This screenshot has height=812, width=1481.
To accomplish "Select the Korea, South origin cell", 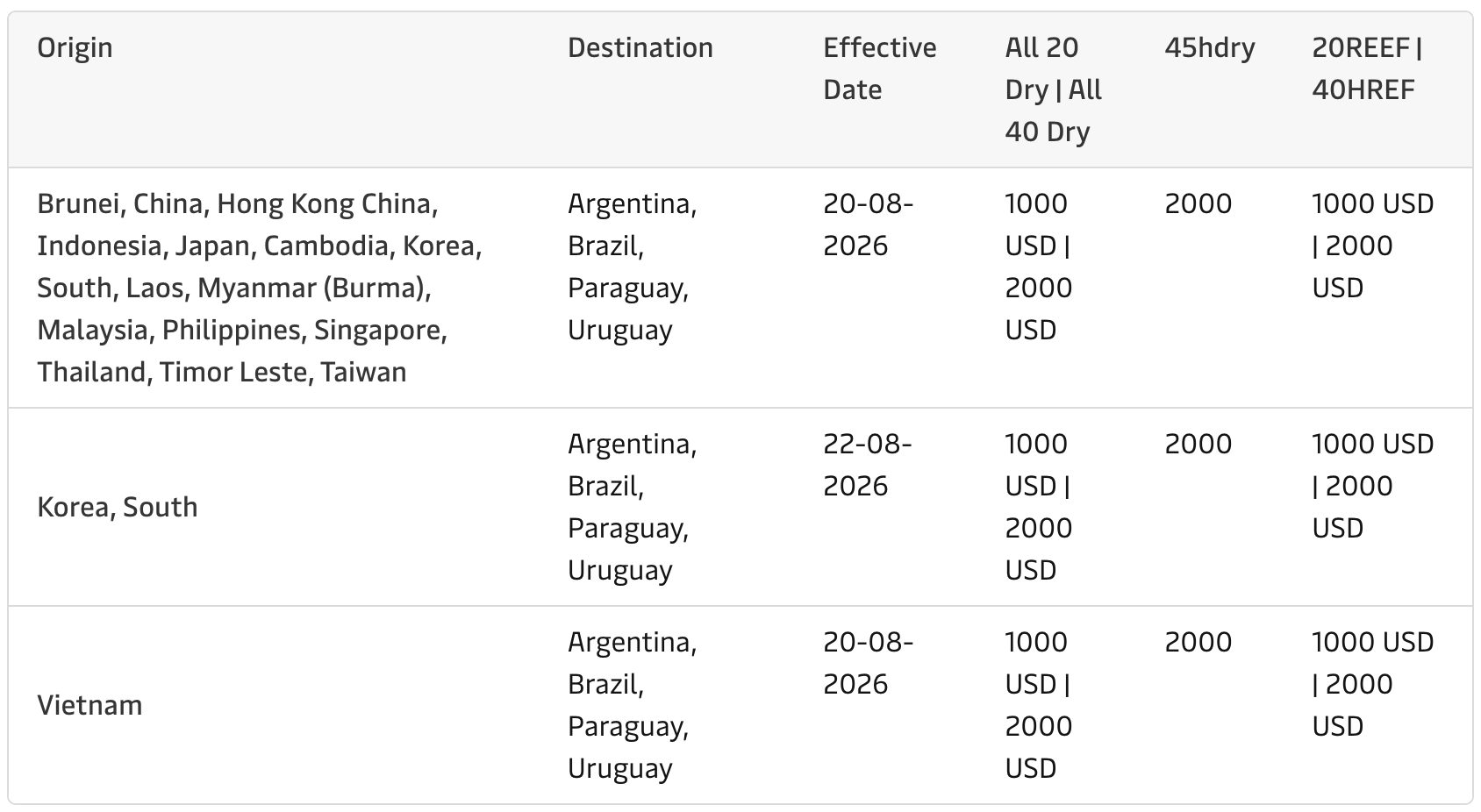I will (117, 507).
